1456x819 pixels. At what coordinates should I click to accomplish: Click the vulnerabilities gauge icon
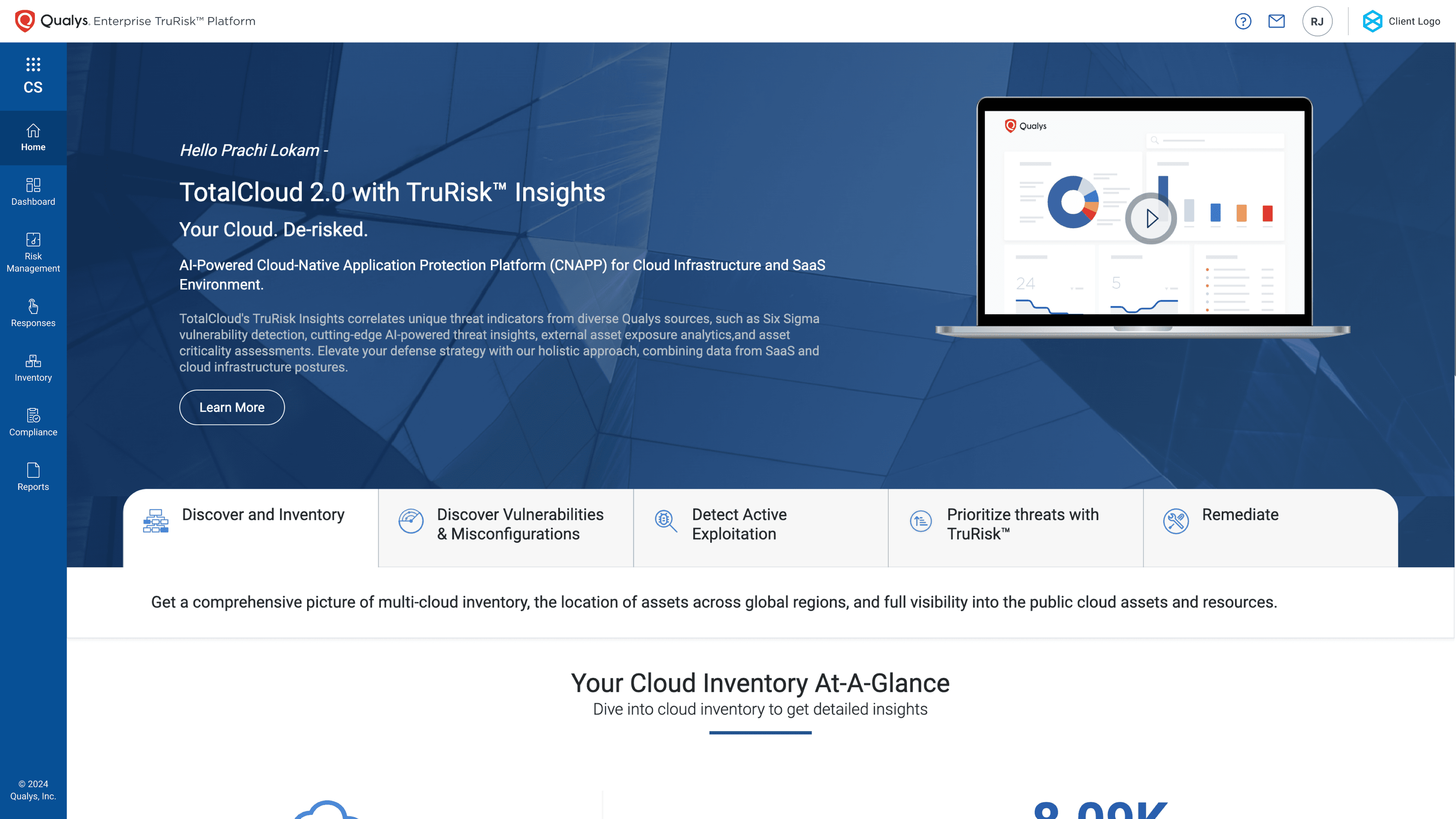411,521
